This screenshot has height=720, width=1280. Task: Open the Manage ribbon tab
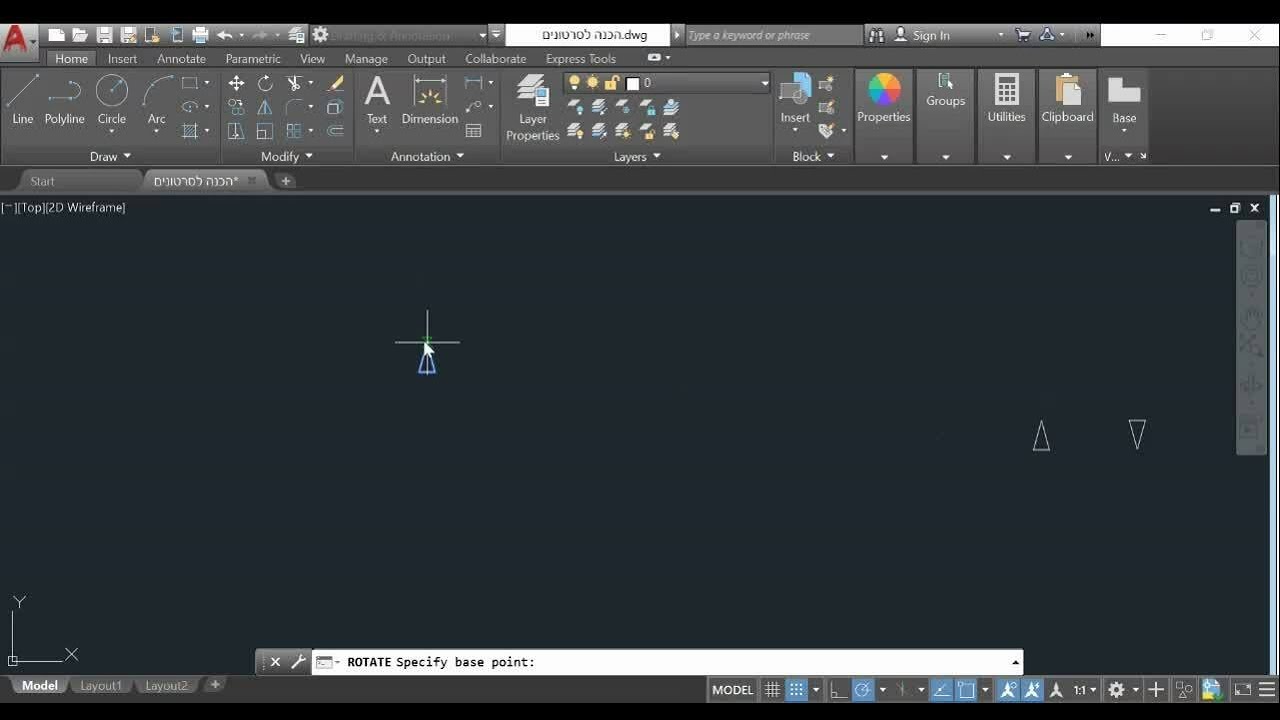pos(366,59)
